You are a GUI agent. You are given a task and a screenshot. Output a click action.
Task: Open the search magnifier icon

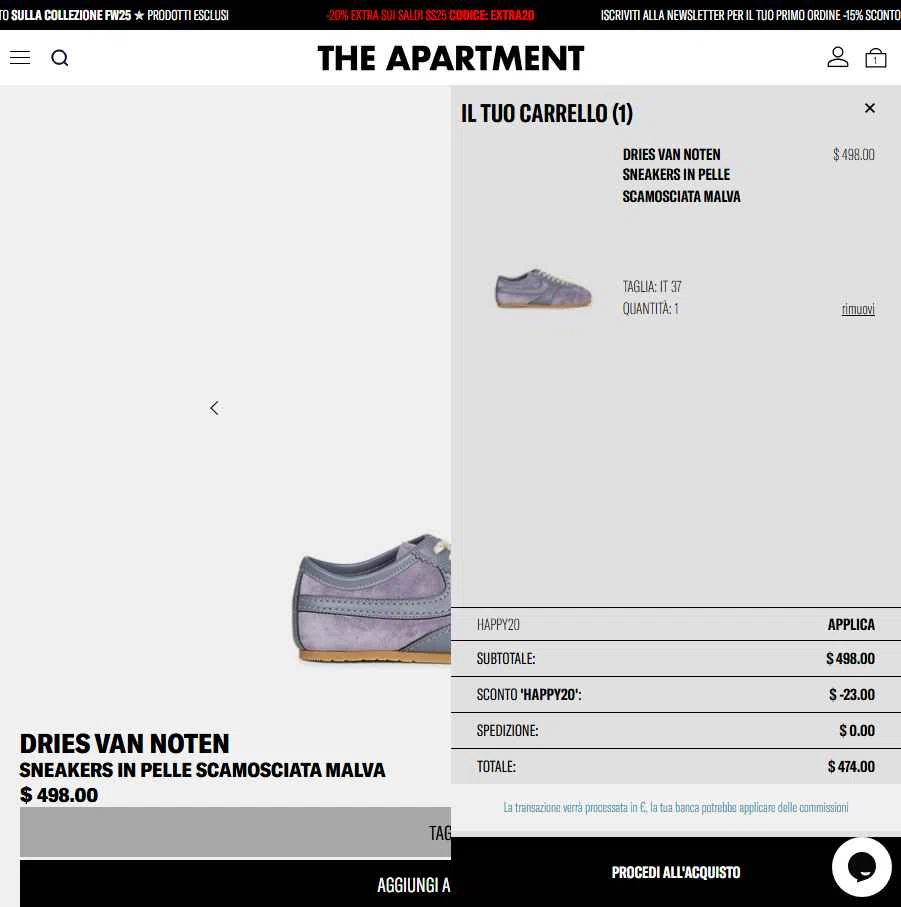click(60, 58)
